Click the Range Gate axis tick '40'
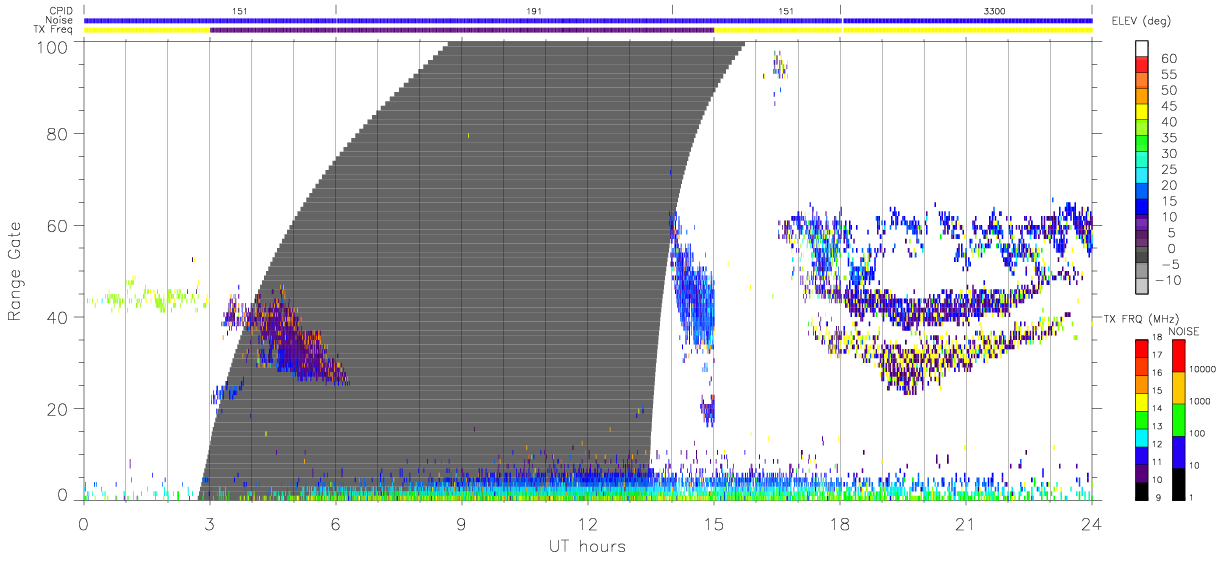This screenshot has height=567, width=1228. (58, 317)
